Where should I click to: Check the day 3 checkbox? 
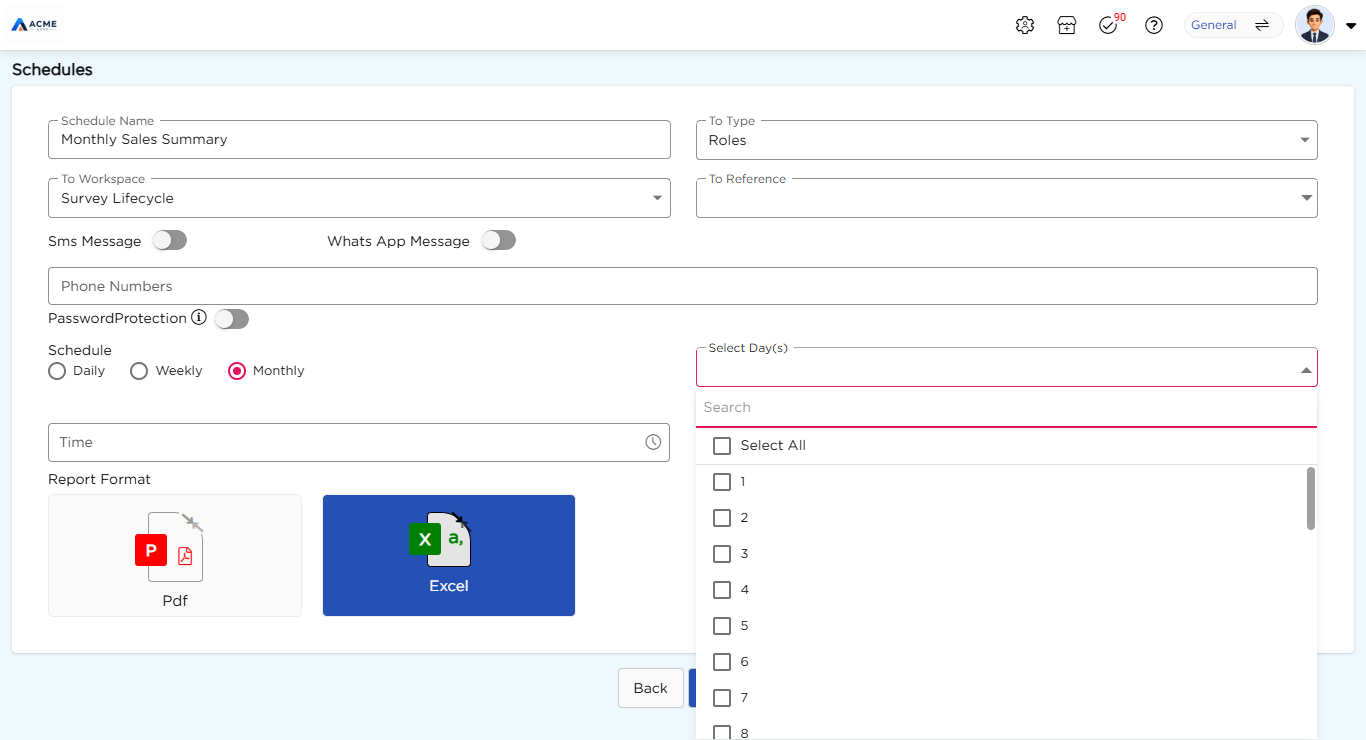tap(722, 554)
